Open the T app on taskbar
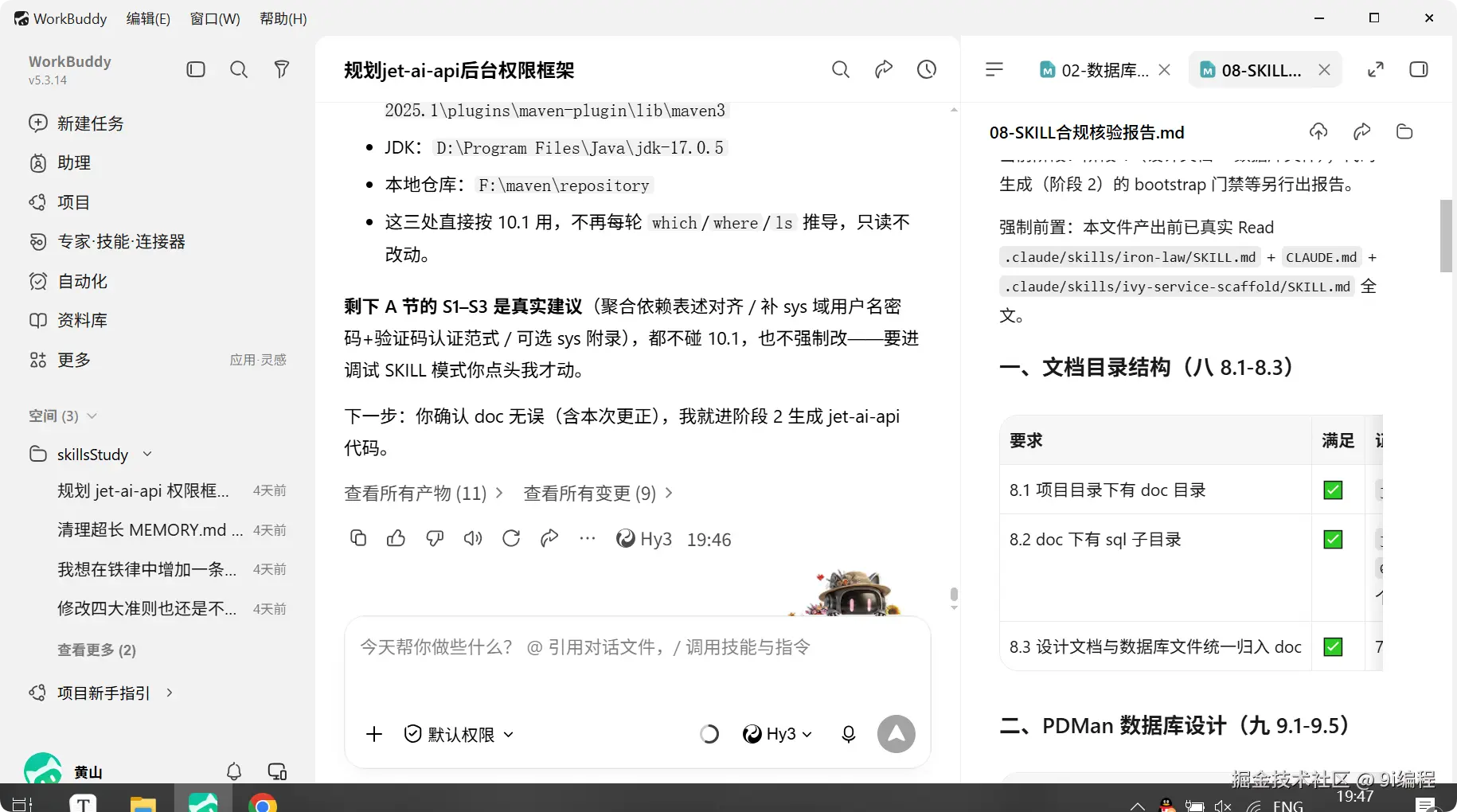Viewport: 1457px width, 812px height. click(83, 802)
